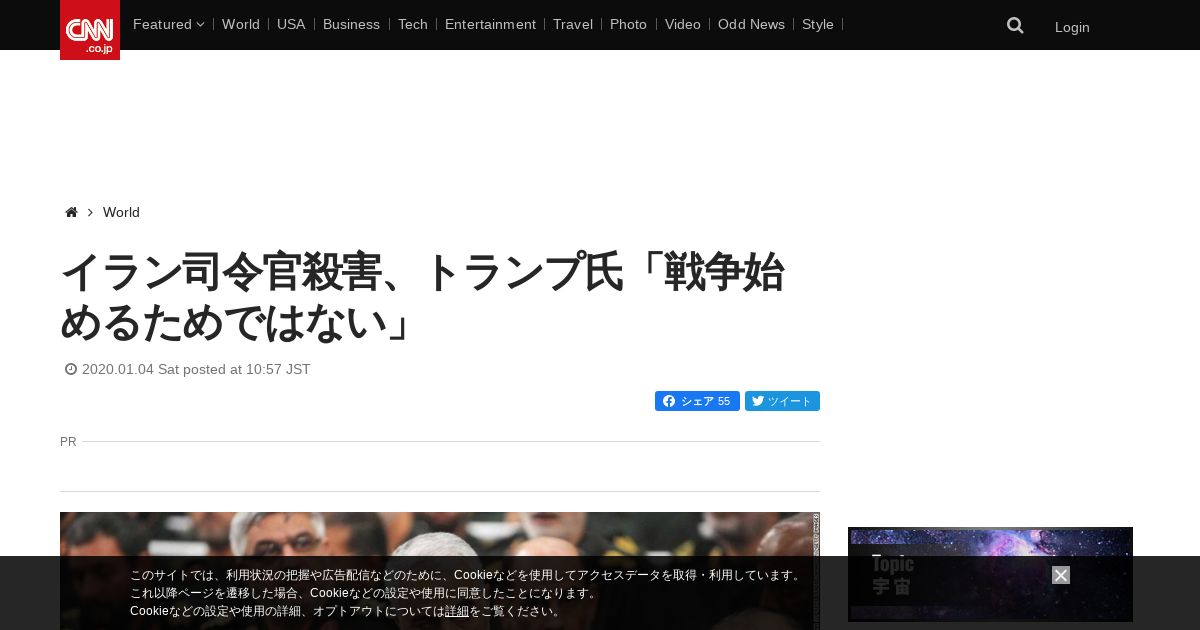Tweet the article with ツイート button
Viewport: 1200px width, 630px height.
coord(782,401)
